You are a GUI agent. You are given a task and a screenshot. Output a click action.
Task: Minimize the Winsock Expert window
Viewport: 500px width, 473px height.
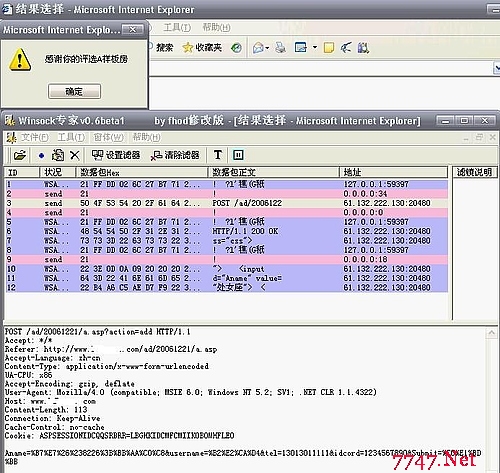tap(446, 121)
